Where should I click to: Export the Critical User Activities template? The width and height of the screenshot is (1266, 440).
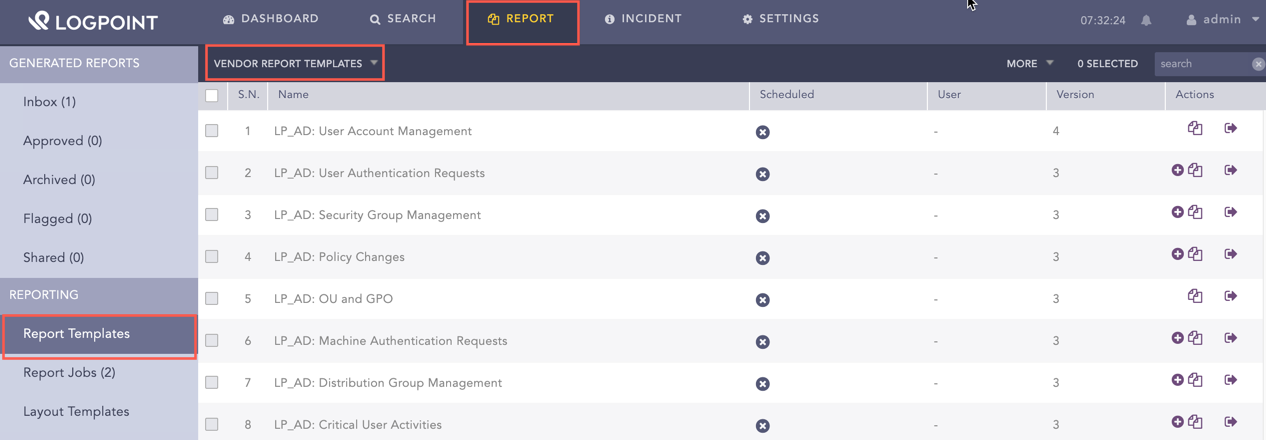tap(1231, 422)
